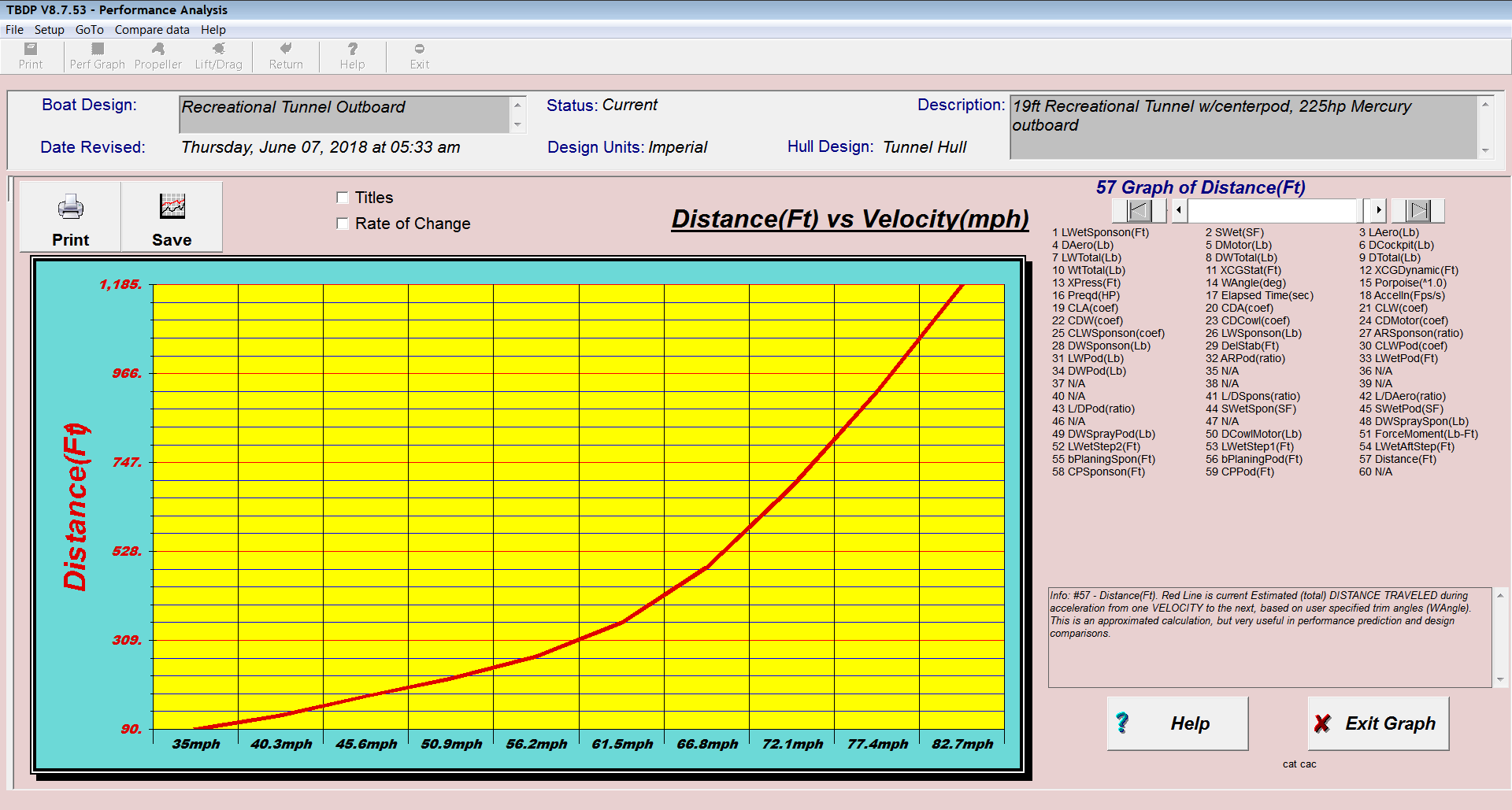Select '49 DWSprayPod(Lb)' in the graph list
The width and height of the screenshot is (1512, 810).
tap(1103, 434)
